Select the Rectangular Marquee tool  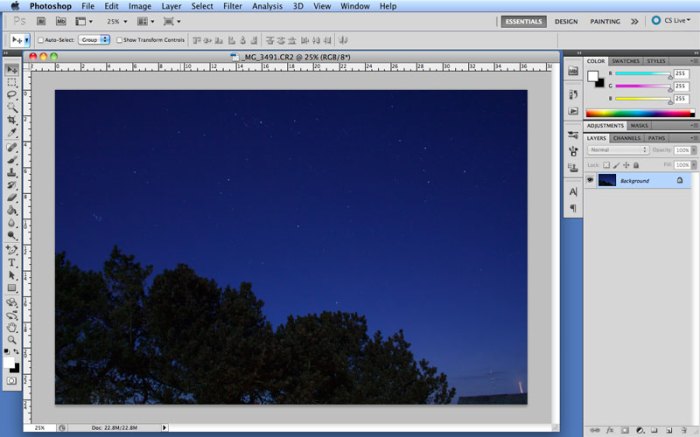12,83
